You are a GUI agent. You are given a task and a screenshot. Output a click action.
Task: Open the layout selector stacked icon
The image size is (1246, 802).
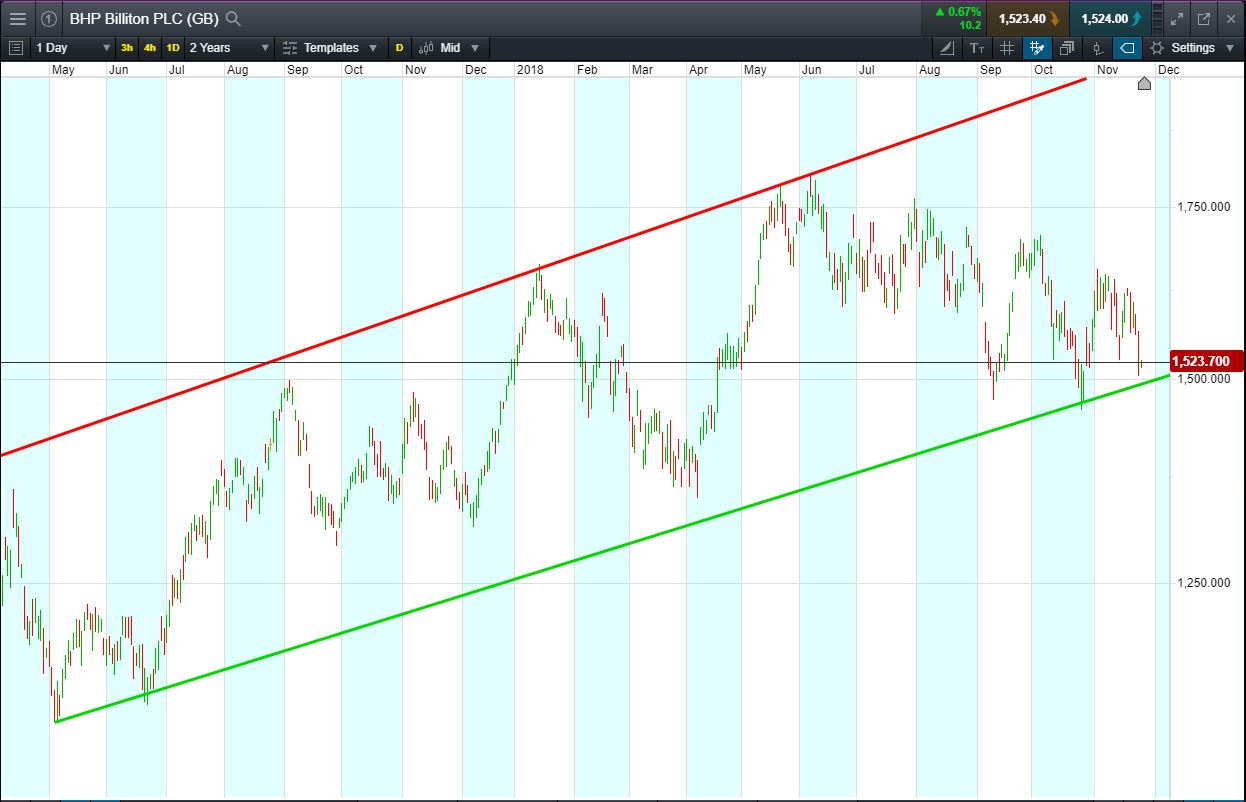pyautogui.click(x=1157, y=18)
